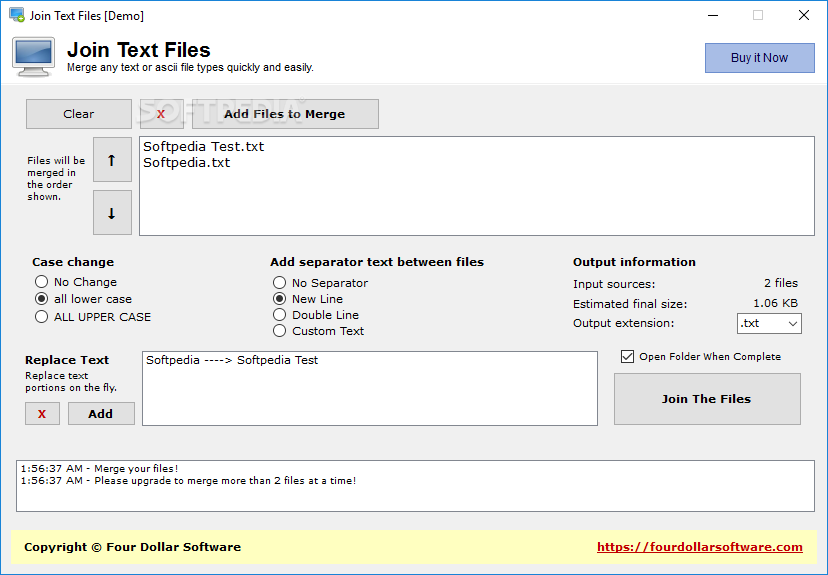Viewport: 828px width, 575px height.
Task: Select Softpedia Test.txt in file list
Action: pyautogui.click(x=203, y=146)
